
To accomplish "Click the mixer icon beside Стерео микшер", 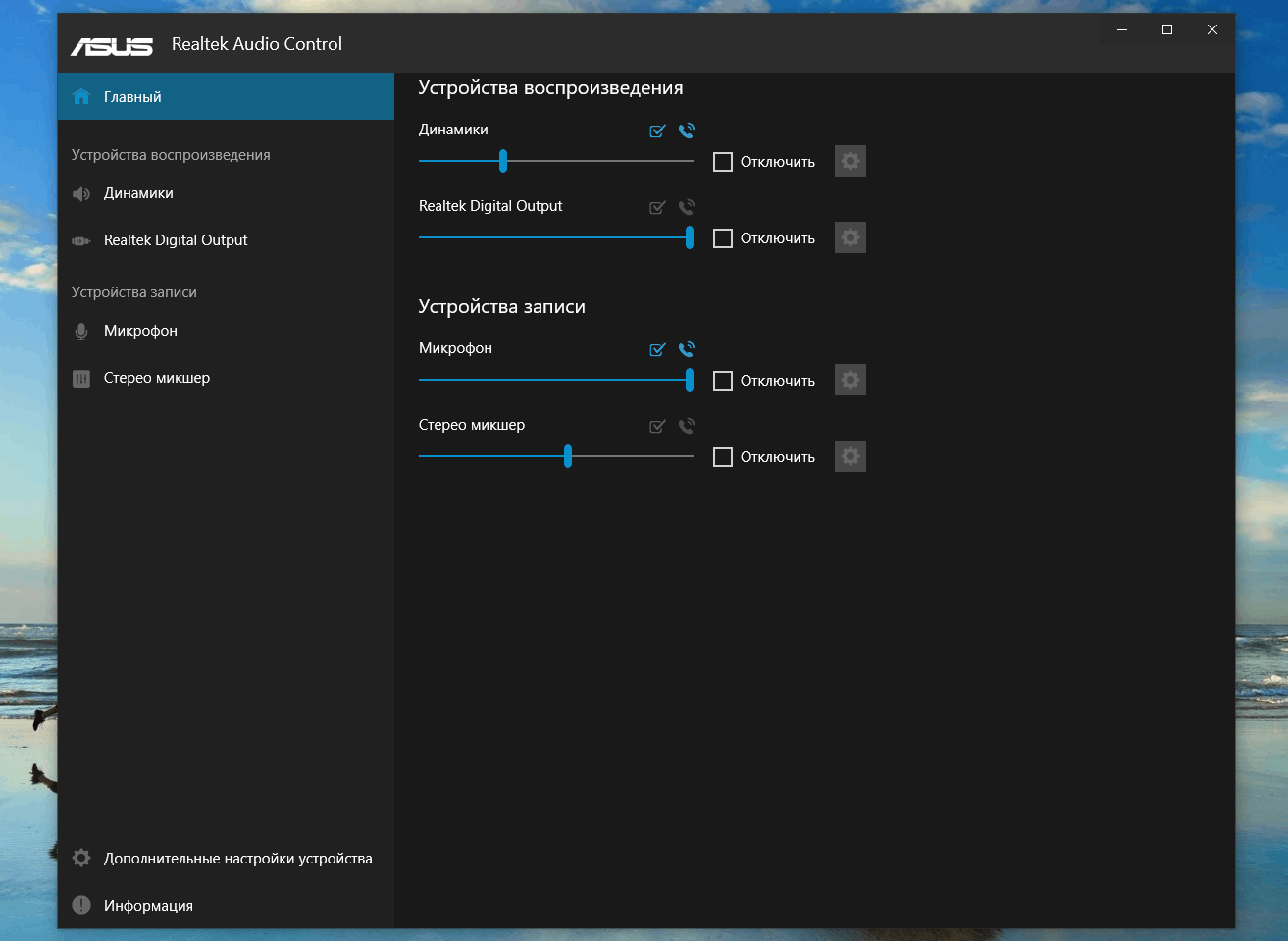I will 81,379.
